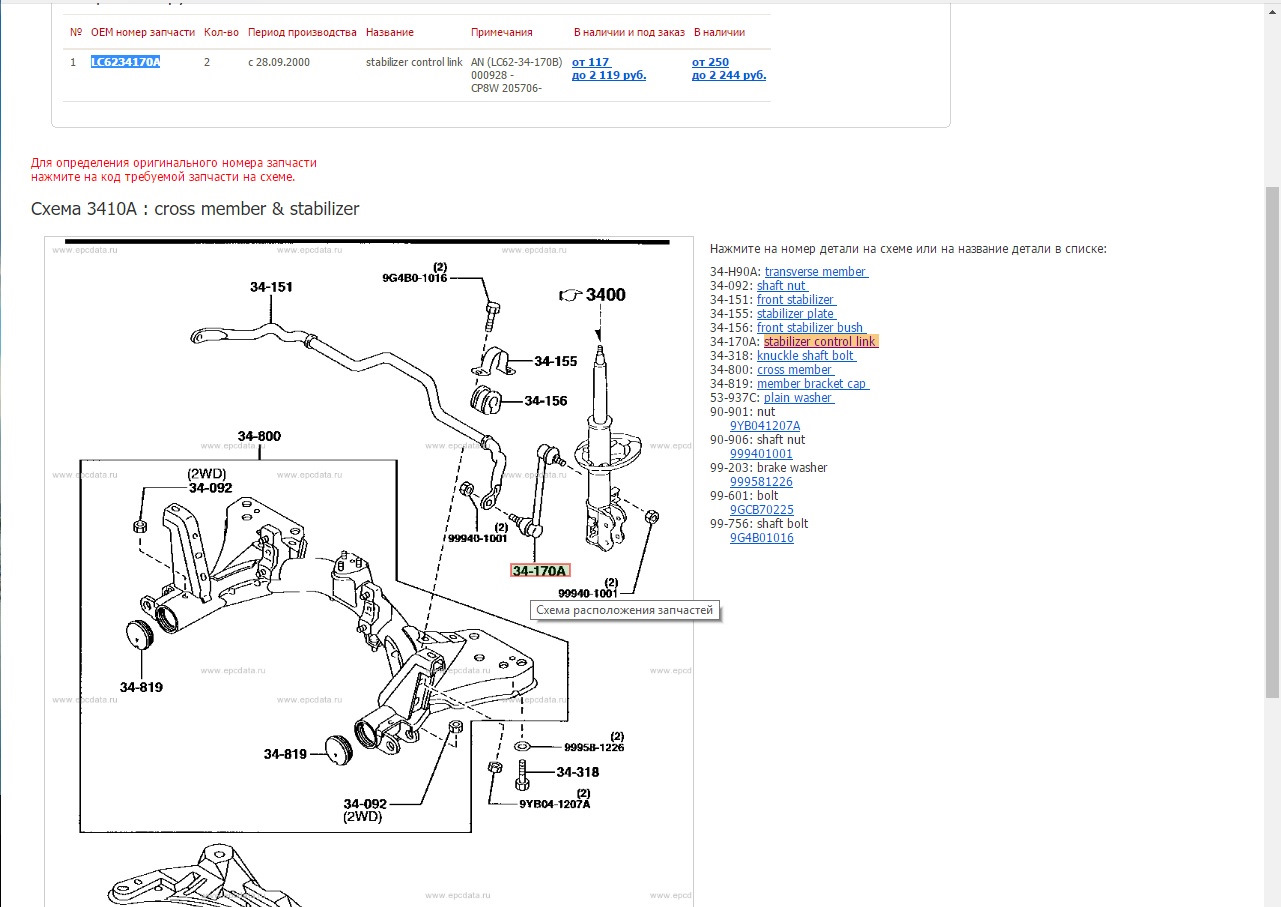Open the member bracket cap link
Viewport: 1281px width, 907px height.
(813, 384)
